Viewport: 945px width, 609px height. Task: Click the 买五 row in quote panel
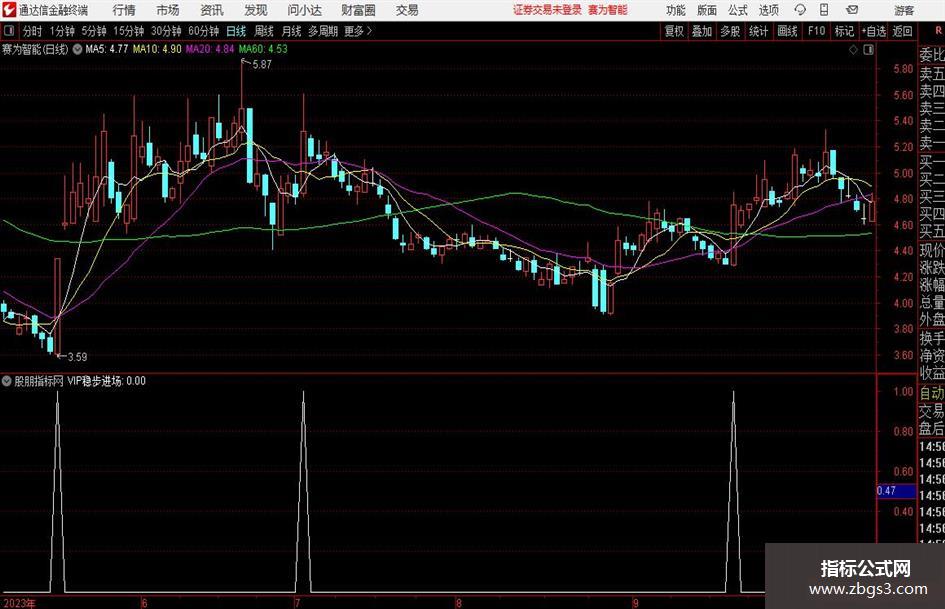932,231
